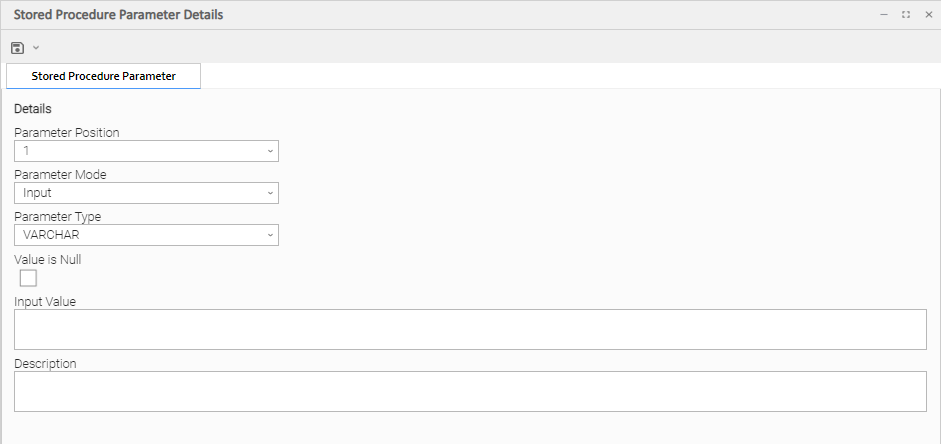Select the Parameter Mode label text

click(60, 174)
